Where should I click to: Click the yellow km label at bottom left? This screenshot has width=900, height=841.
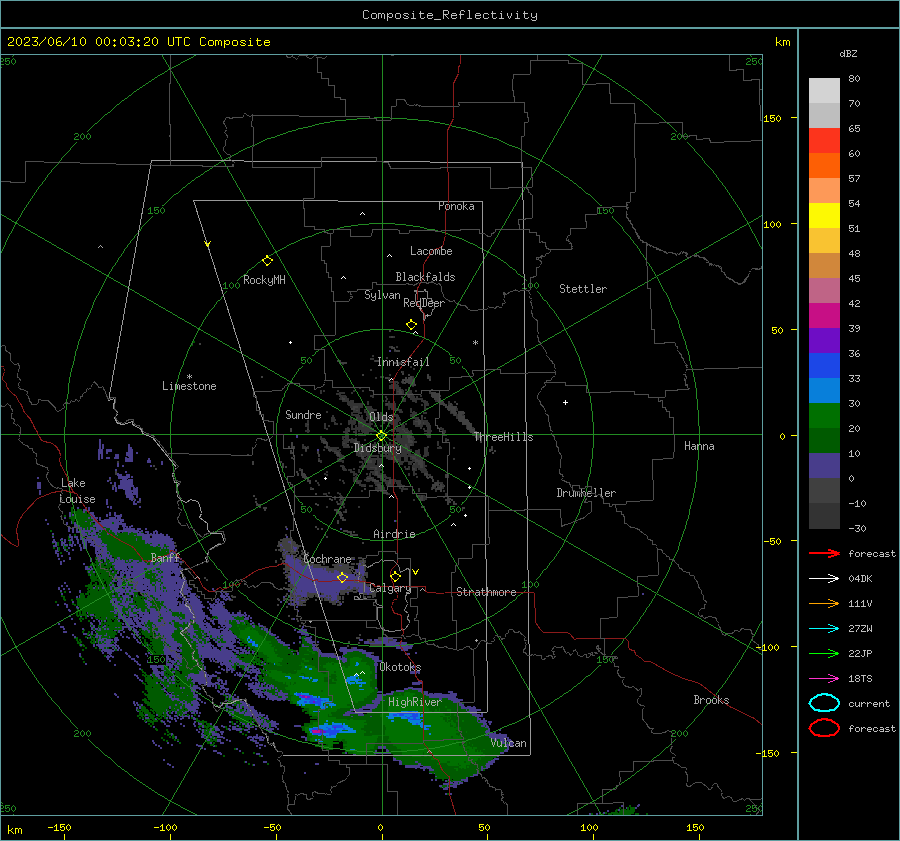[14, 830]
